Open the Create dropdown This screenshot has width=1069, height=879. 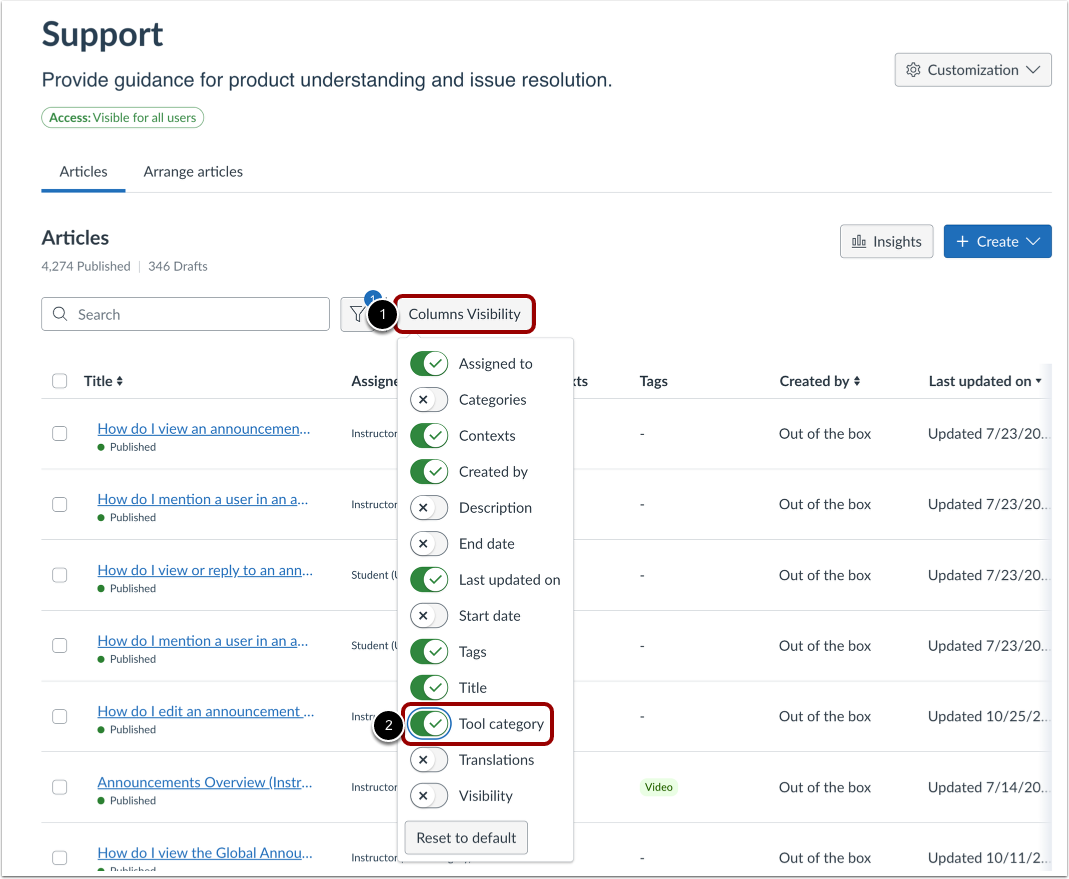997,242
